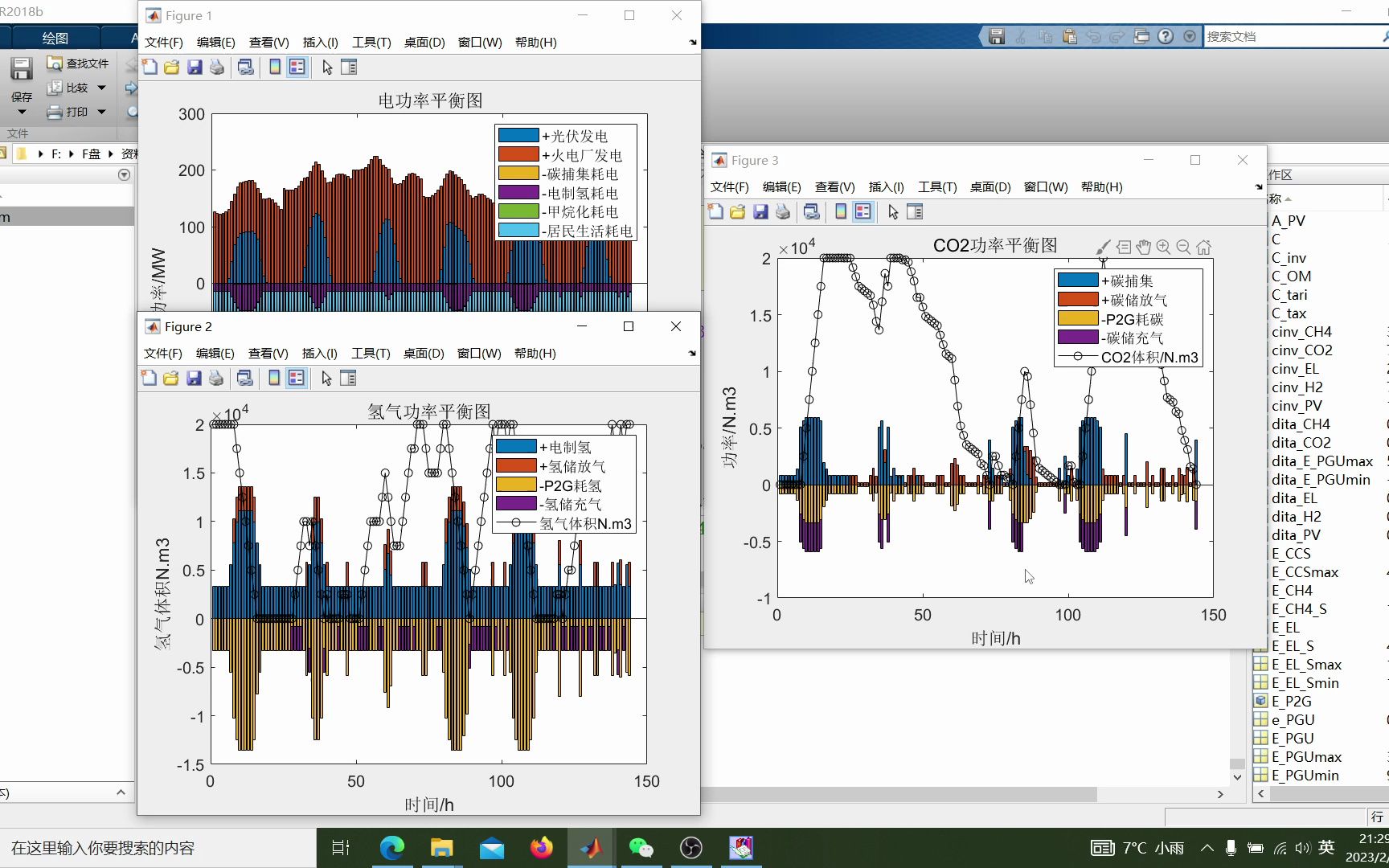Save figure icon in Figure 2 toolbar
This screenshot has width=1389, height=868.
pyautogui.click(x=194, y=379)
